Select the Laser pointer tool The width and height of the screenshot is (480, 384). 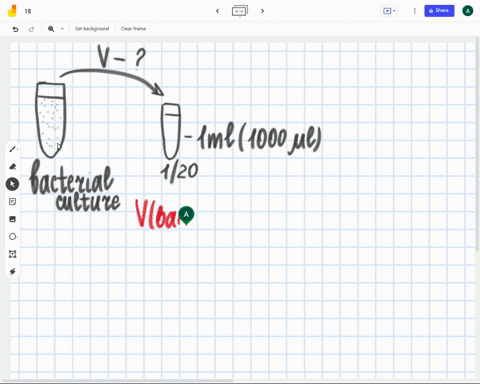[x=13, y=271]
